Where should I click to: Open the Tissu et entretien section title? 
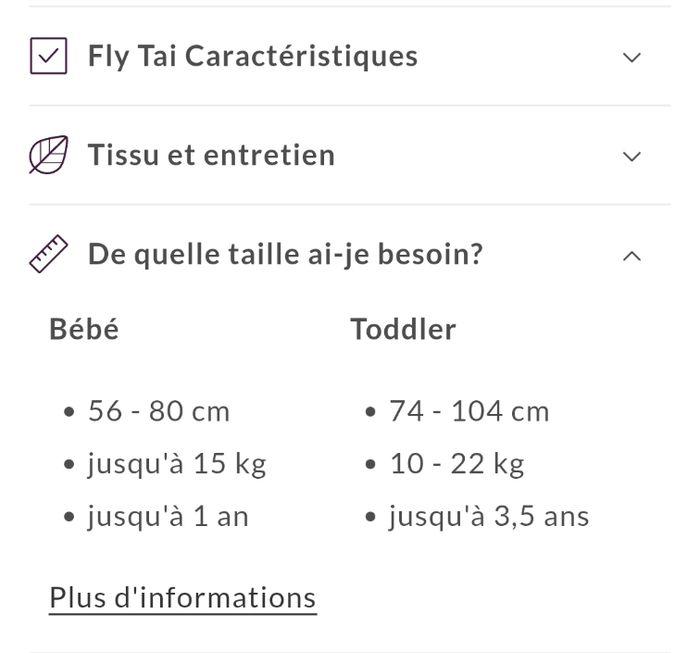[x=211, y=156]
